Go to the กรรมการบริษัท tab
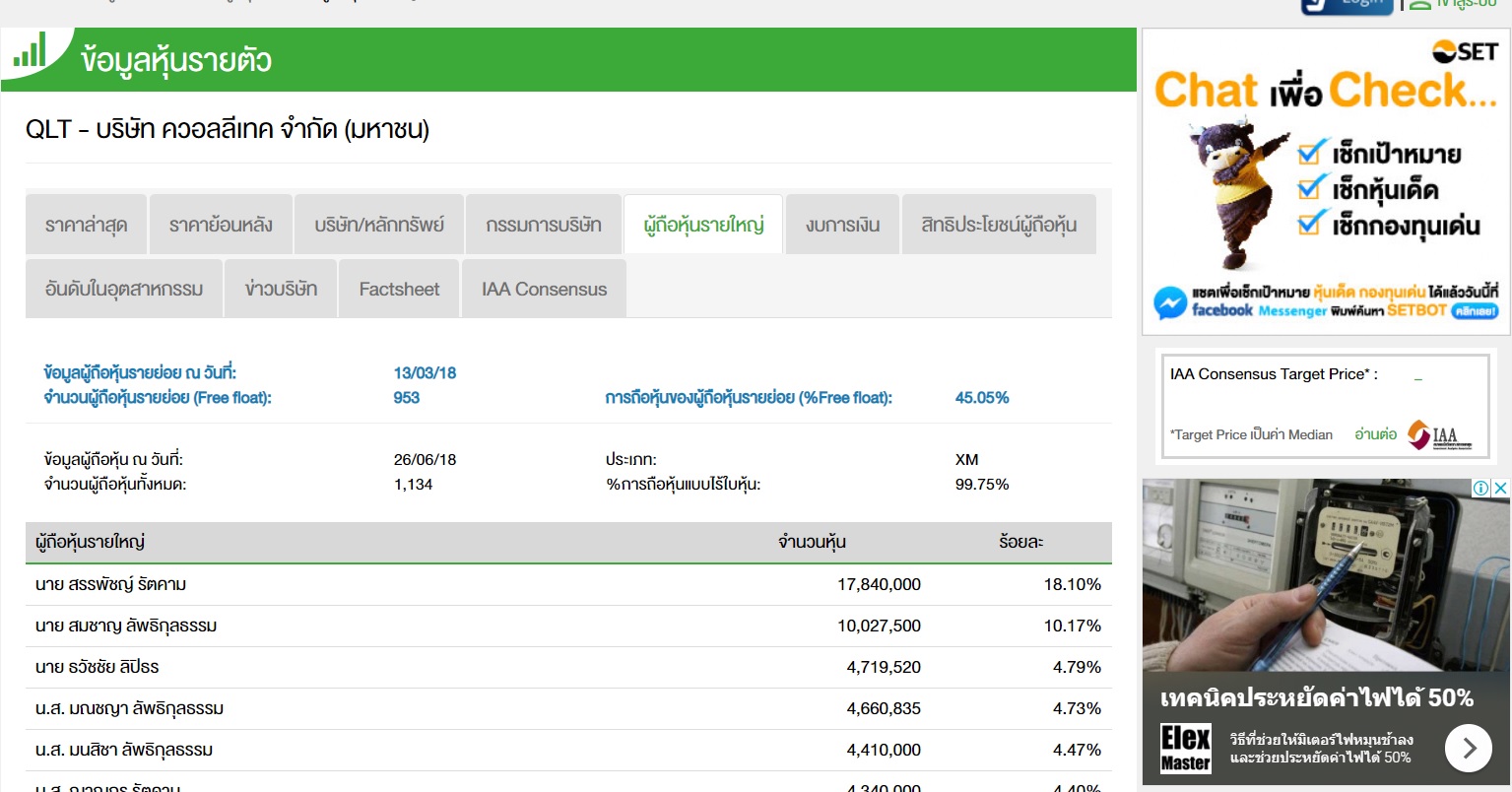 [x=544, y=225]
